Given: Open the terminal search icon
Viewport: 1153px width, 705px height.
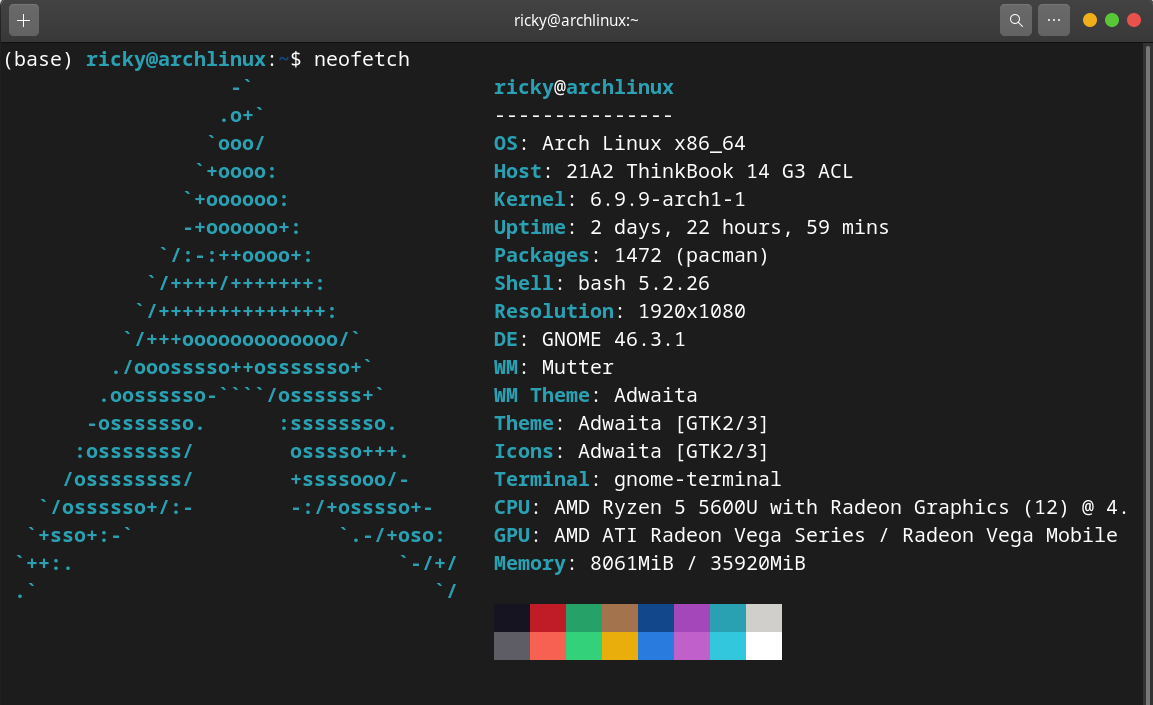Looking at the screenshot, I should pyautogui.click(x=1016, y=20).
